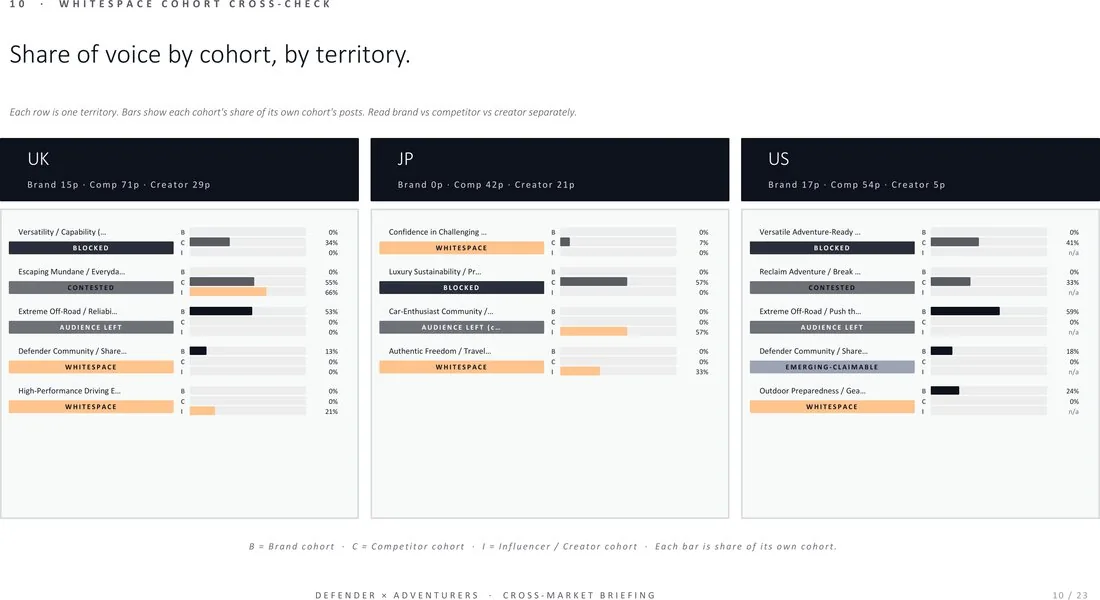Select BLOCKED badge under Luxury Sustainability
This screenshot has width=1100, height=600.
[462, 288]
